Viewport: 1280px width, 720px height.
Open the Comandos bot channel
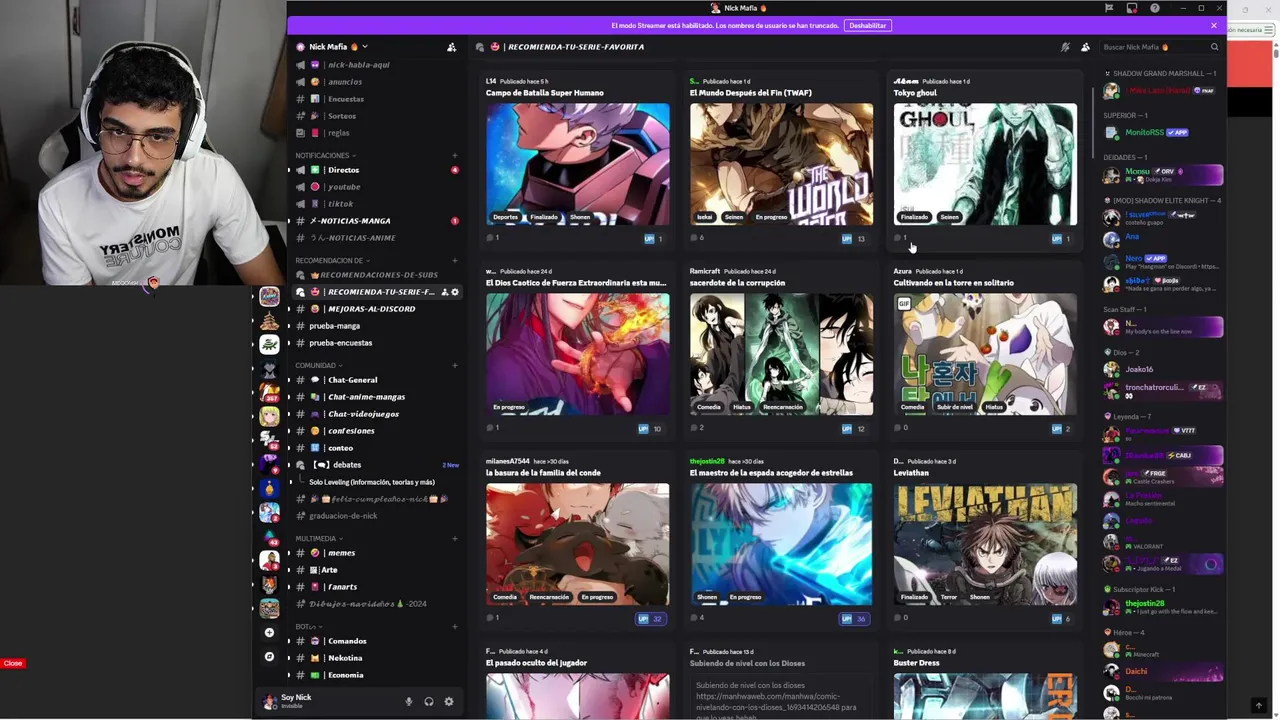click(375, 641)
